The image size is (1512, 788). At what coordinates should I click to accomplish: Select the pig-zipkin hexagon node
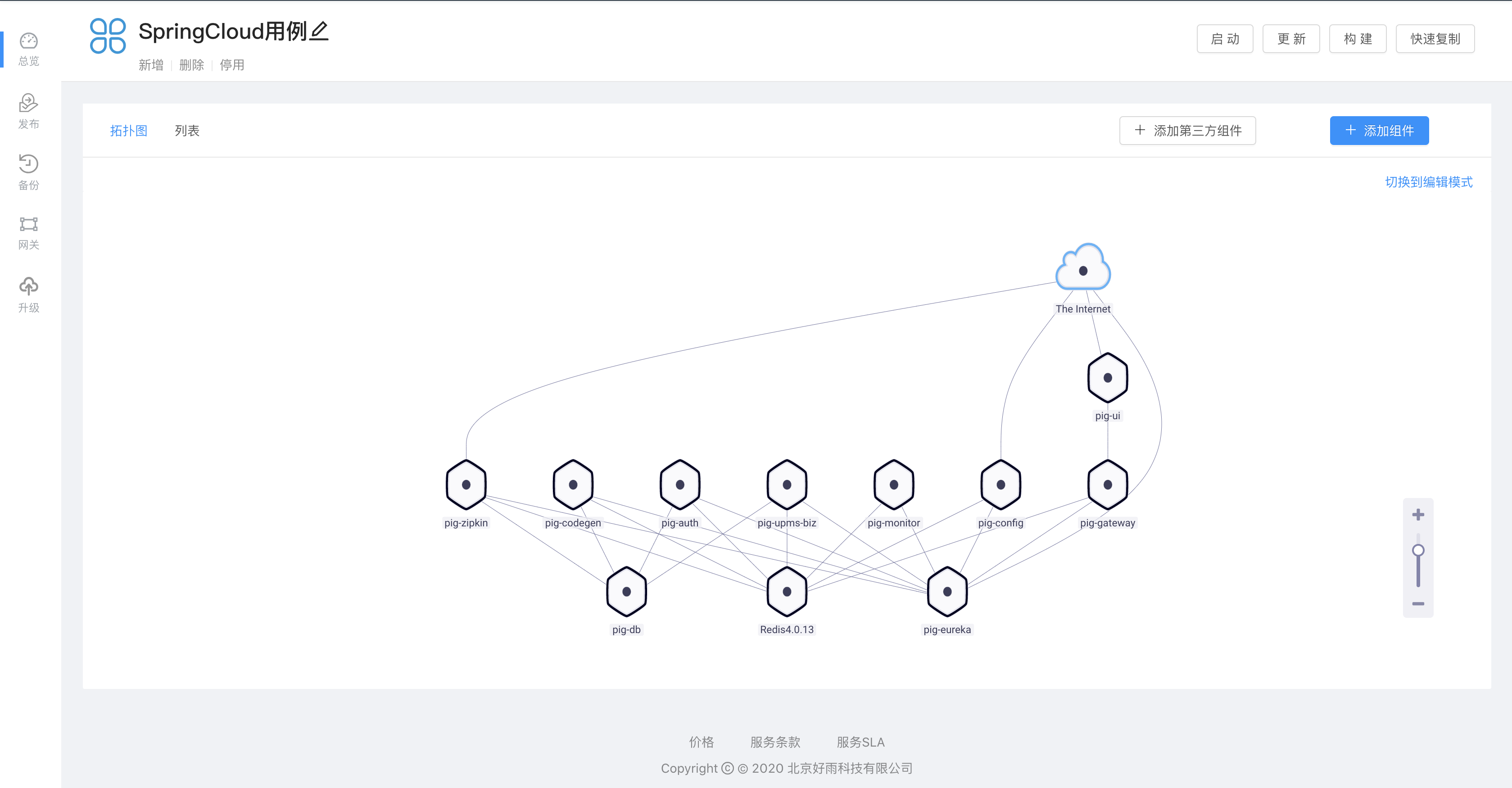tap(466, 485)
